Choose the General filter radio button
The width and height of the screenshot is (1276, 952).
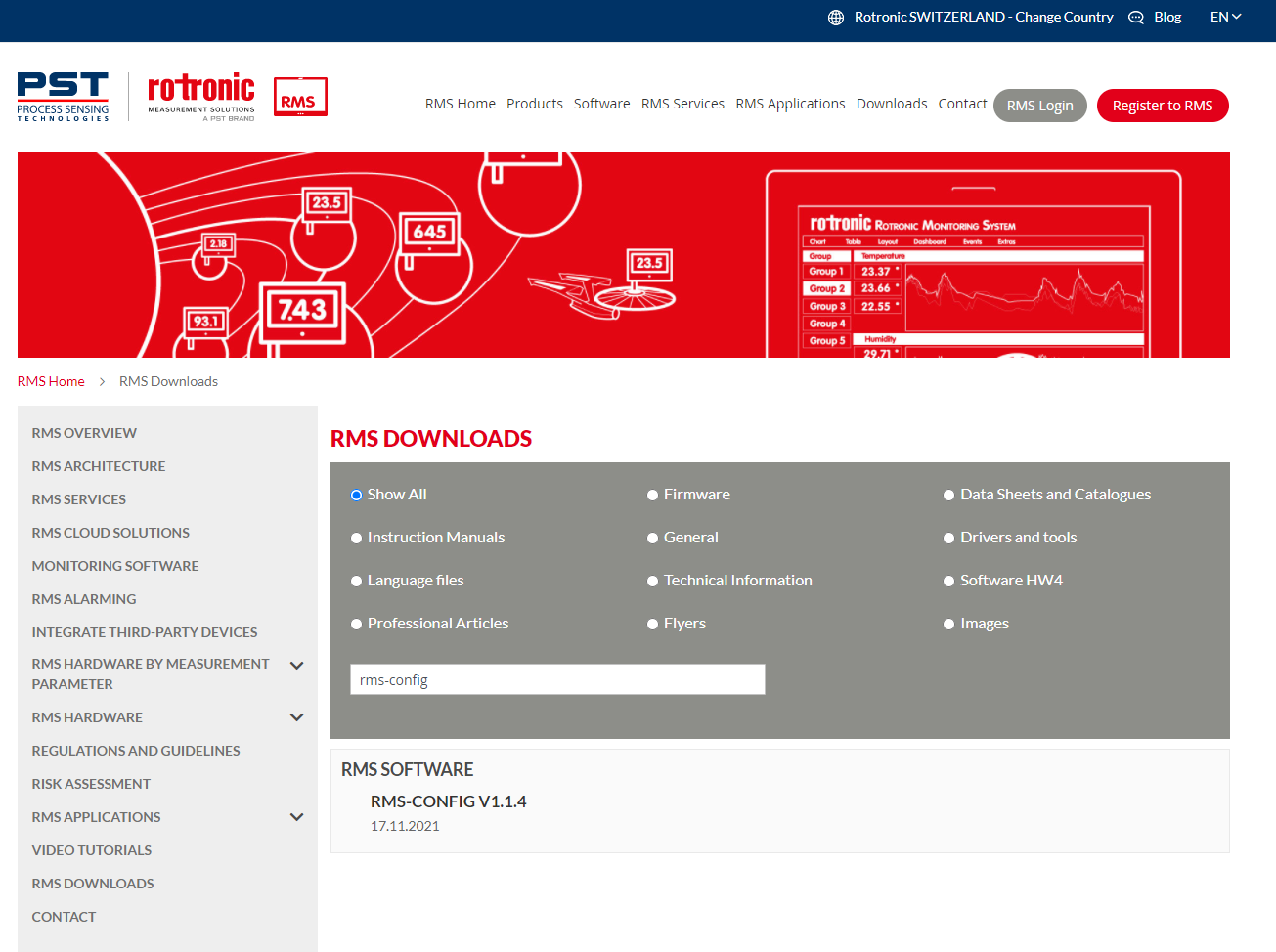(652, 539)
